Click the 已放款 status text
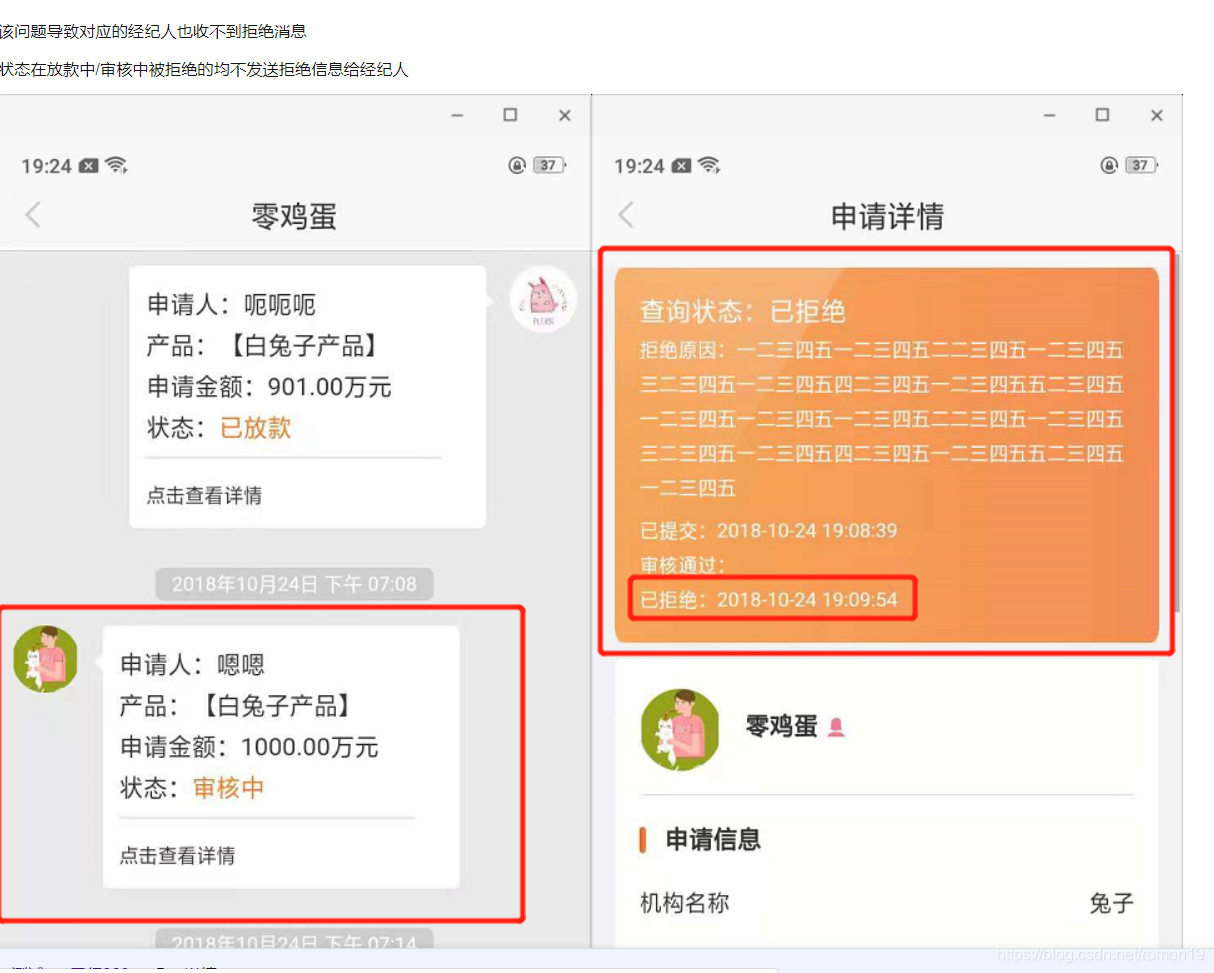 (256, 428)
